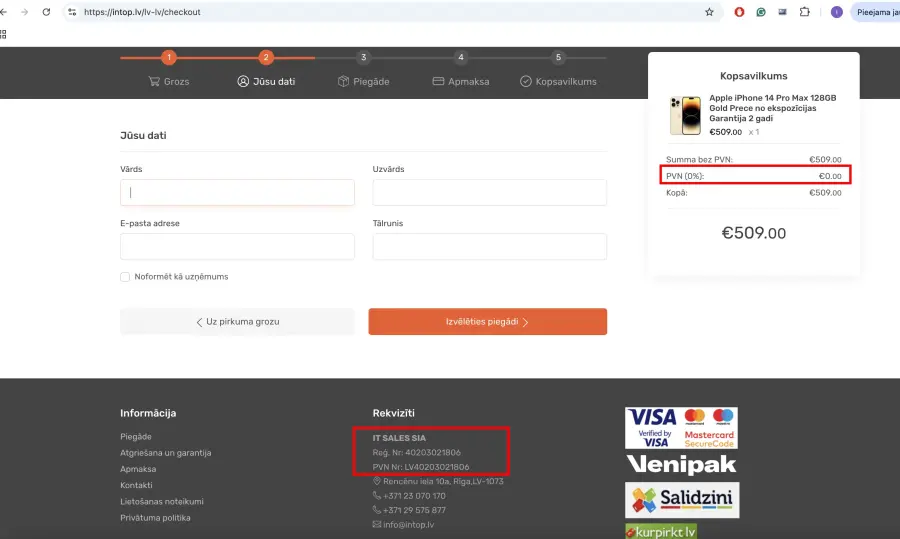This screenshot has height=539, width=900.
Task: Click the Grozs cart step icon
Action: pyautogui.click(x=154, y=81)
